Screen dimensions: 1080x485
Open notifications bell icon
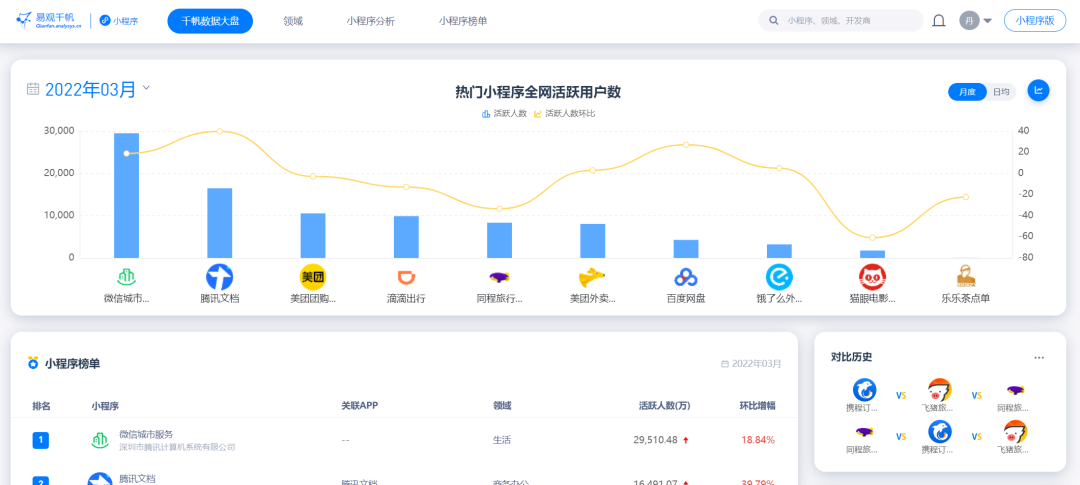coord(938,21)
